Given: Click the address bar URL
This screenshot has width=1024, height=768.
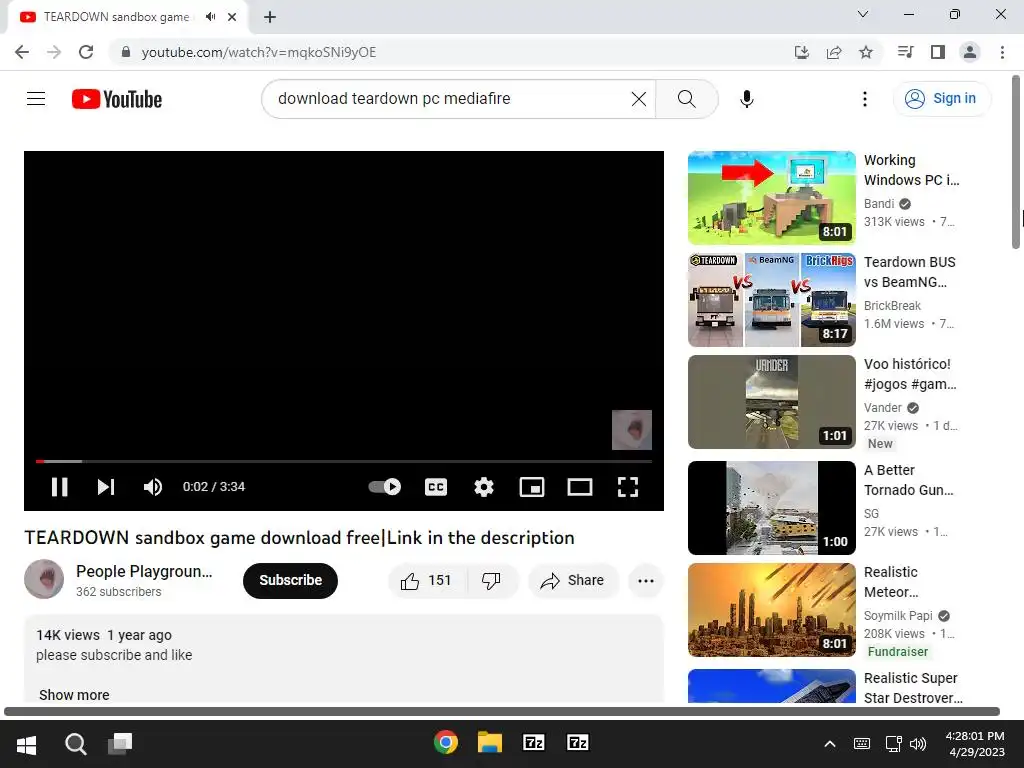Looking at the screenshot, I should pos(259,52).
